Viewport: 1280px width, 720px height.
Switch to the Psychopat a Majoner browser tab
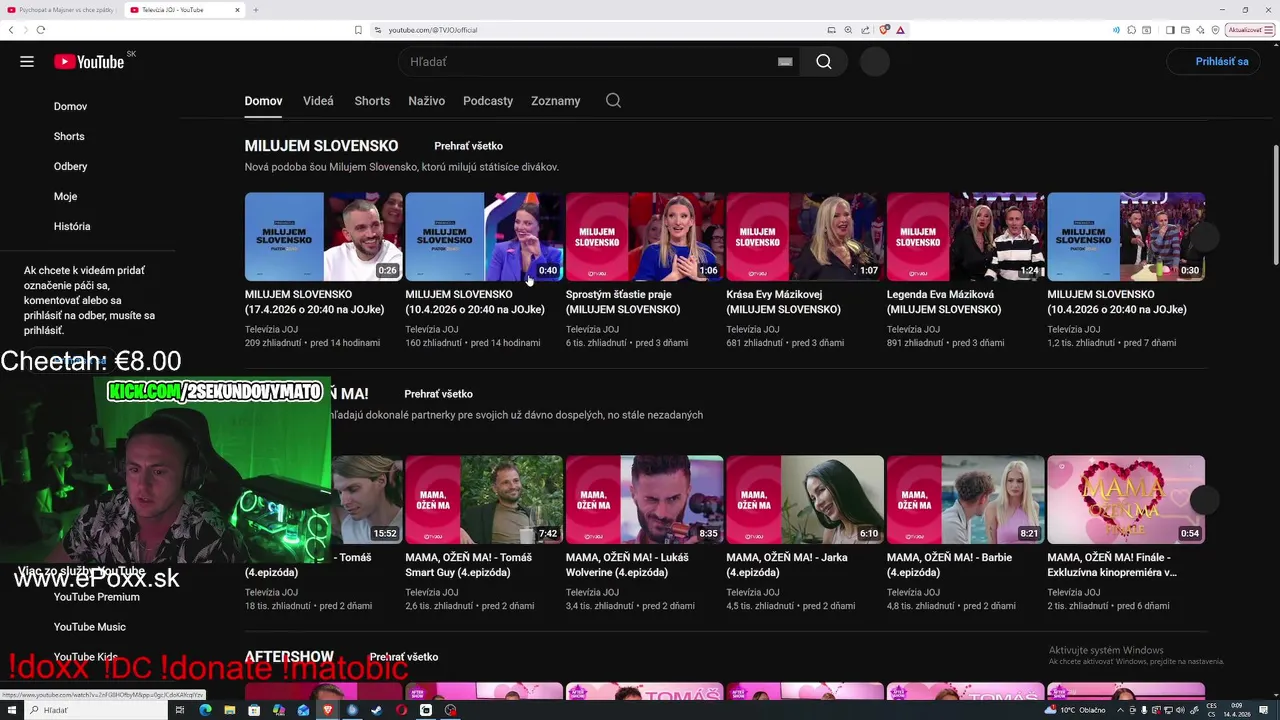pos(60,10)
